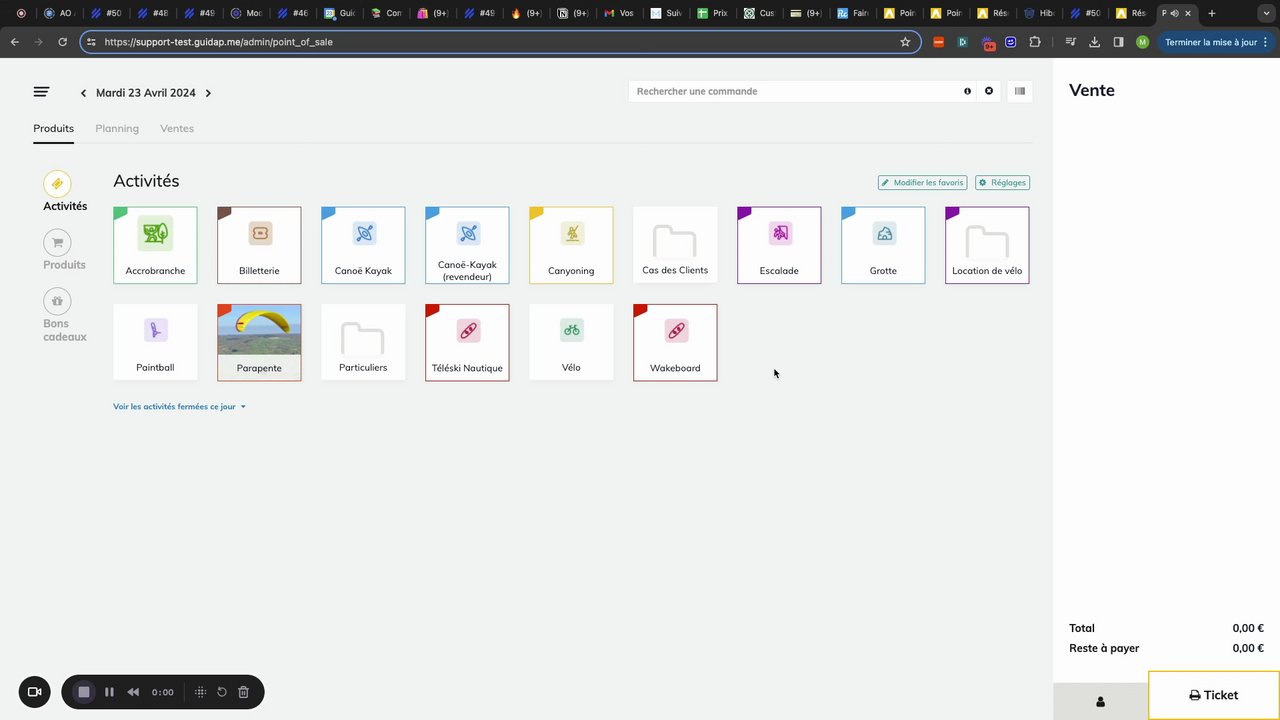This screenshot has height=720, width=1280.
Task: Toggle the browser side panel icon
Action: pyautogui.click(x=1118, y=42)
